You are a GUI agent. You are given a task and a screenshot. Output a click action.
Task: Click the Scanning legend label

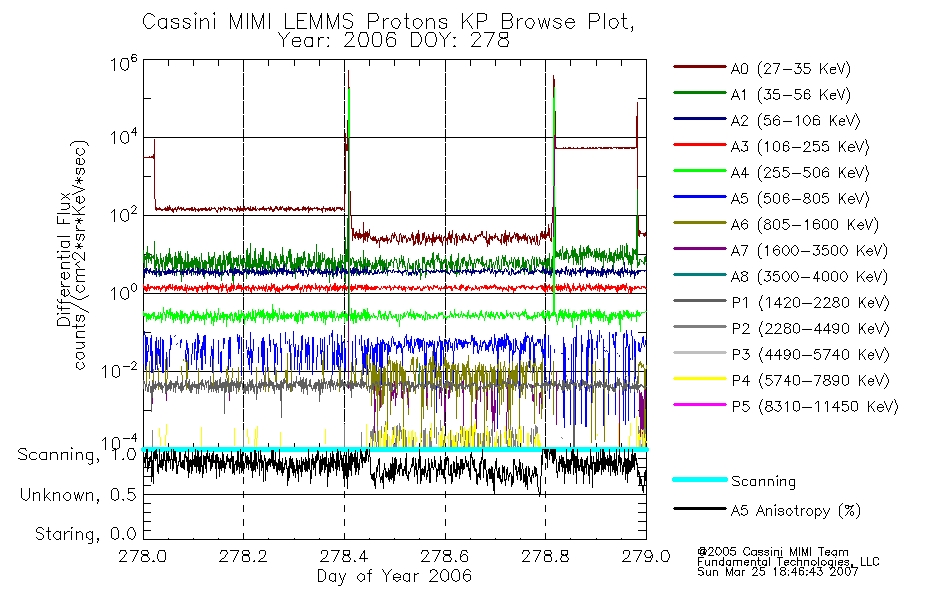[x=763, y=482]
